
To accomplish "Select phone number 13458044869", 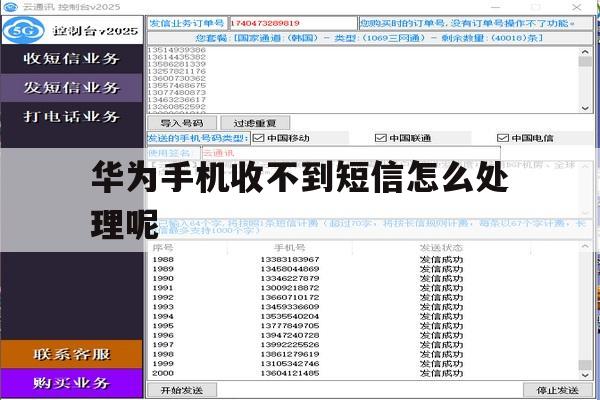I will pyautogui.click(x=290, y=269).
